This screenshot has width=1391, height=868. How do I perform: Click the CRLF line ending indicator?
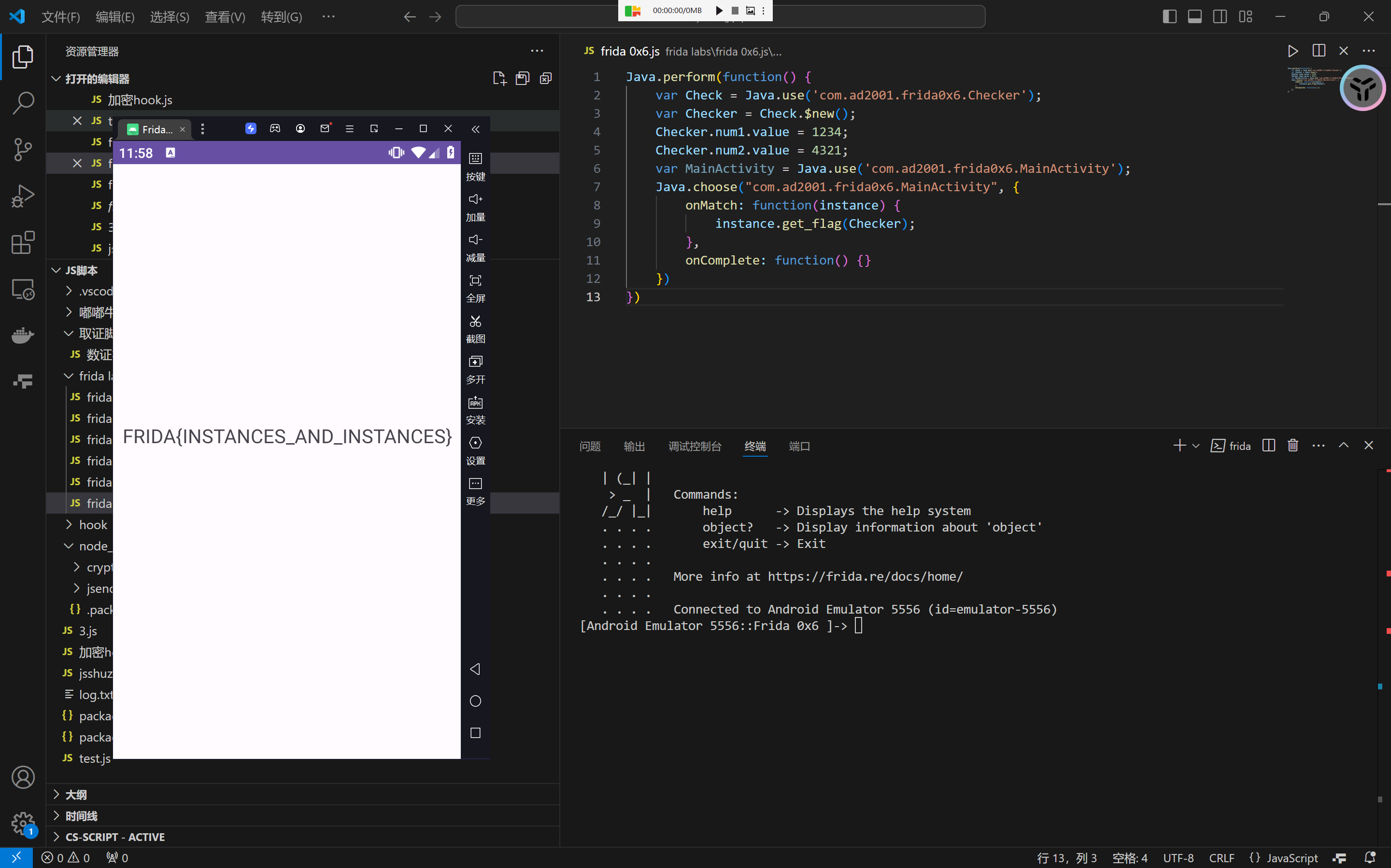tap(1221, 858)
